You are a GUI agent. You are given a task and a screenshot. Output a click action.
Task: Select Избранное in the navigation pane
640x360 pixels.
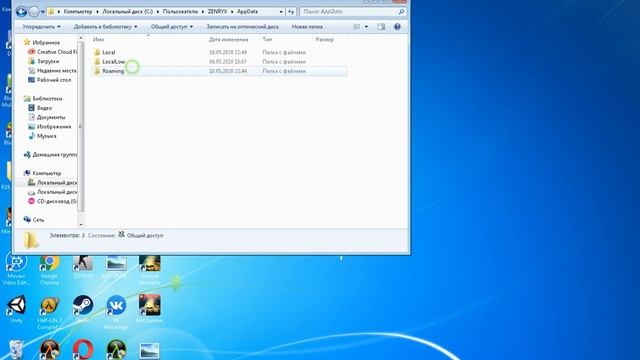coord(46,42)
